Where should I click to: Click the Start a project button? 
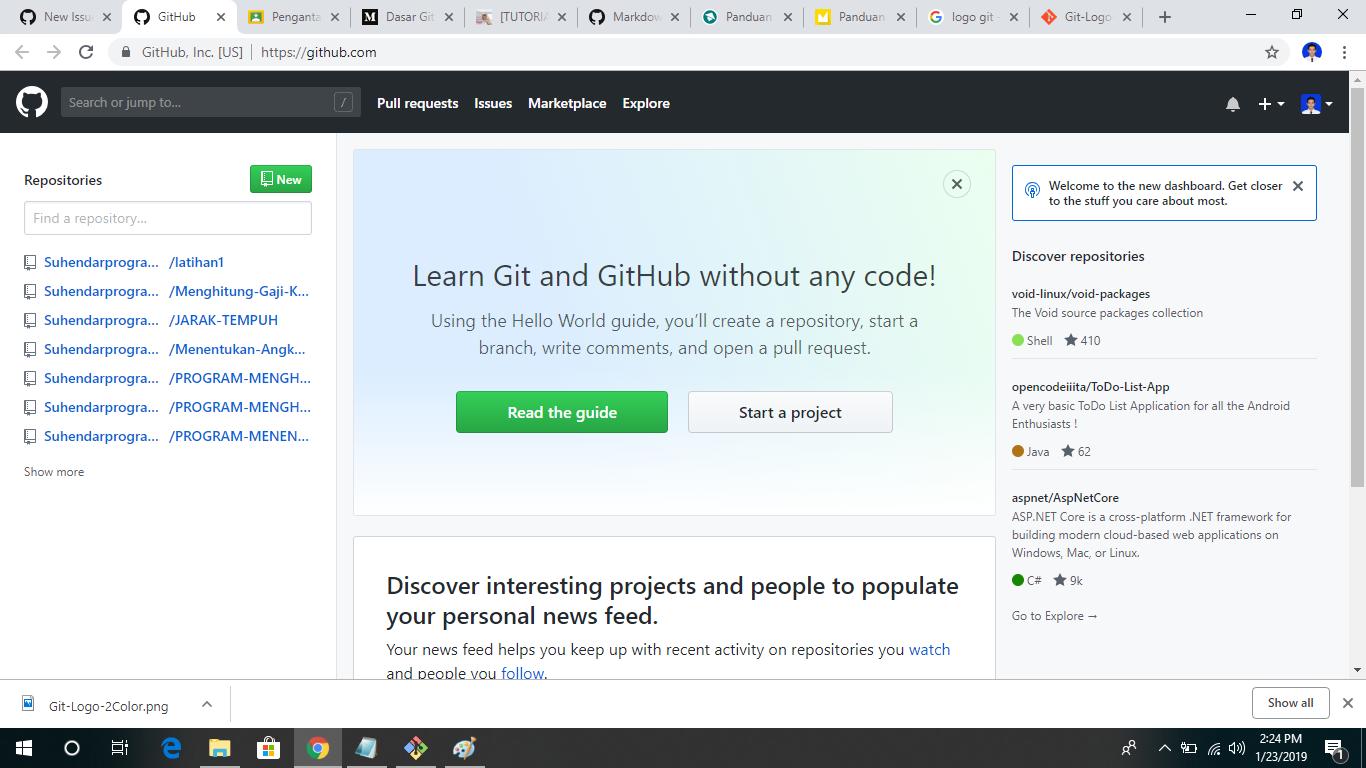(790, 412)
